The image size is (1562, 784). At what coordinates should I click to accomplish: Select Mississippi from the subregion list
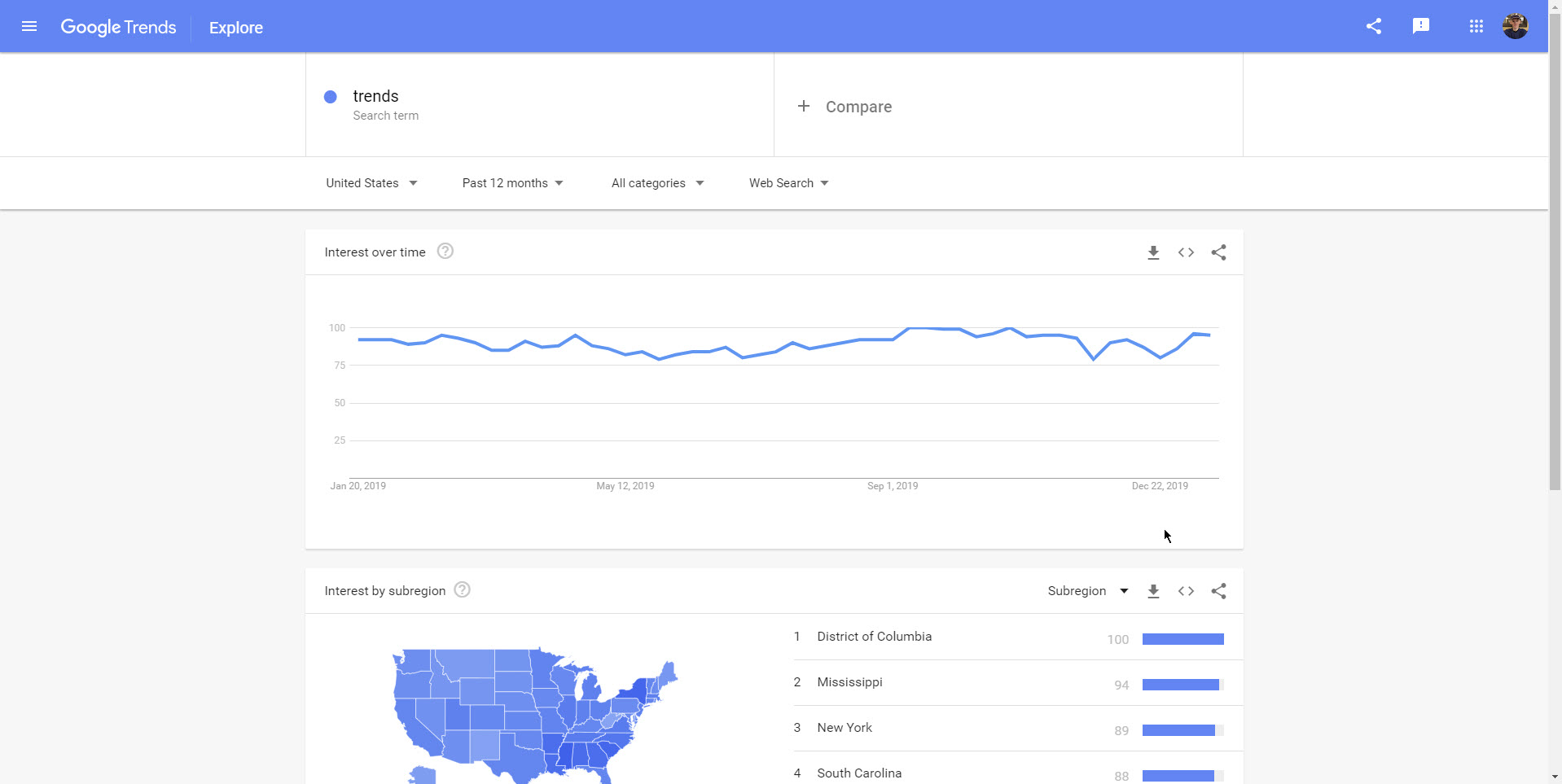[849, 682]
